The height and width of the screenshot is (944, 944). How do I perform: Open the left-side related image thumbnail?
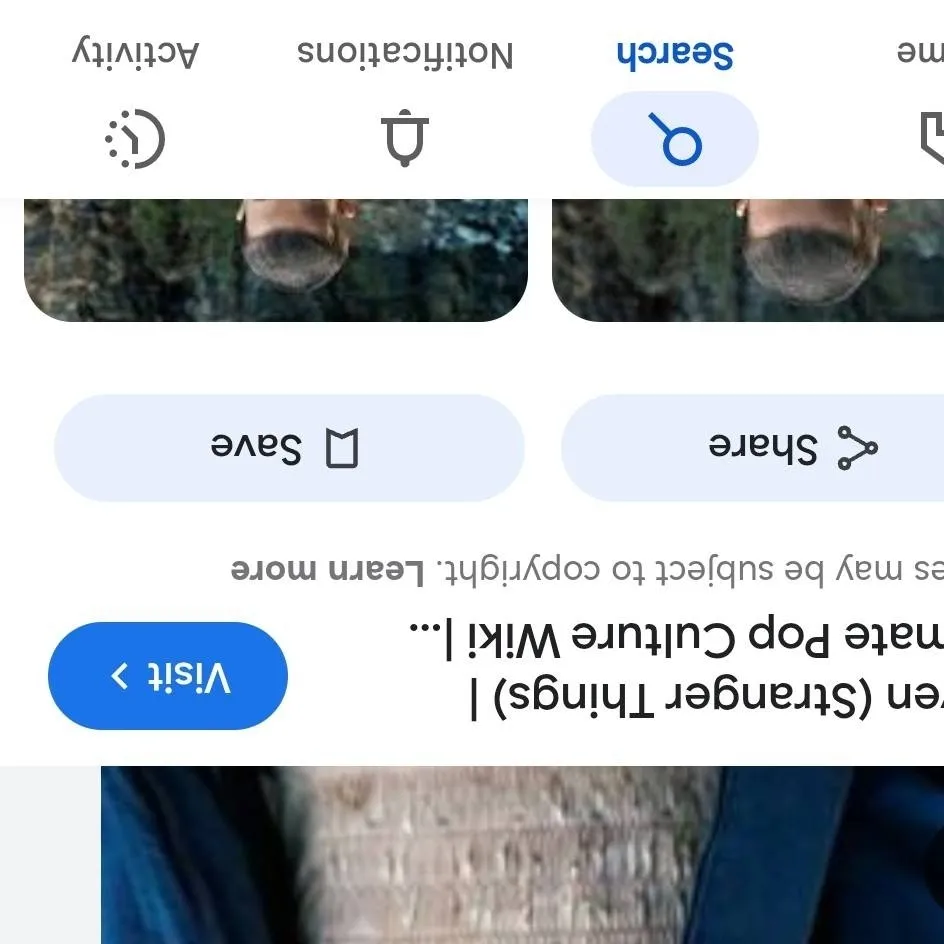[x=276, y=260]
